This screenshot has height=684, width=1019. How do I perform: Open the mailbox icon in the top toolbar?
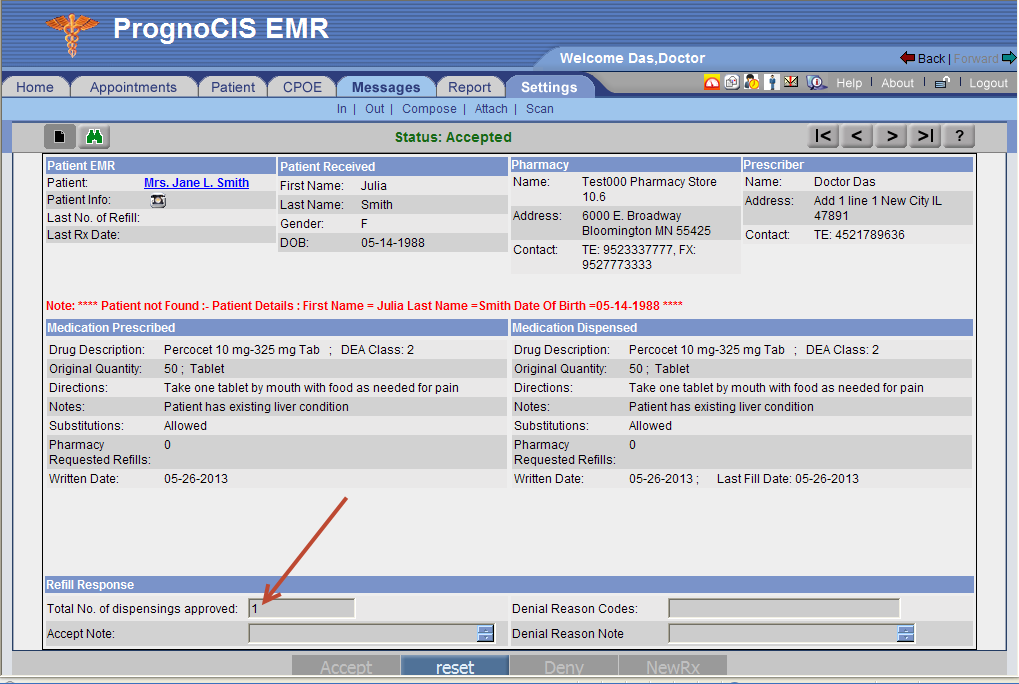click(732, 82)
